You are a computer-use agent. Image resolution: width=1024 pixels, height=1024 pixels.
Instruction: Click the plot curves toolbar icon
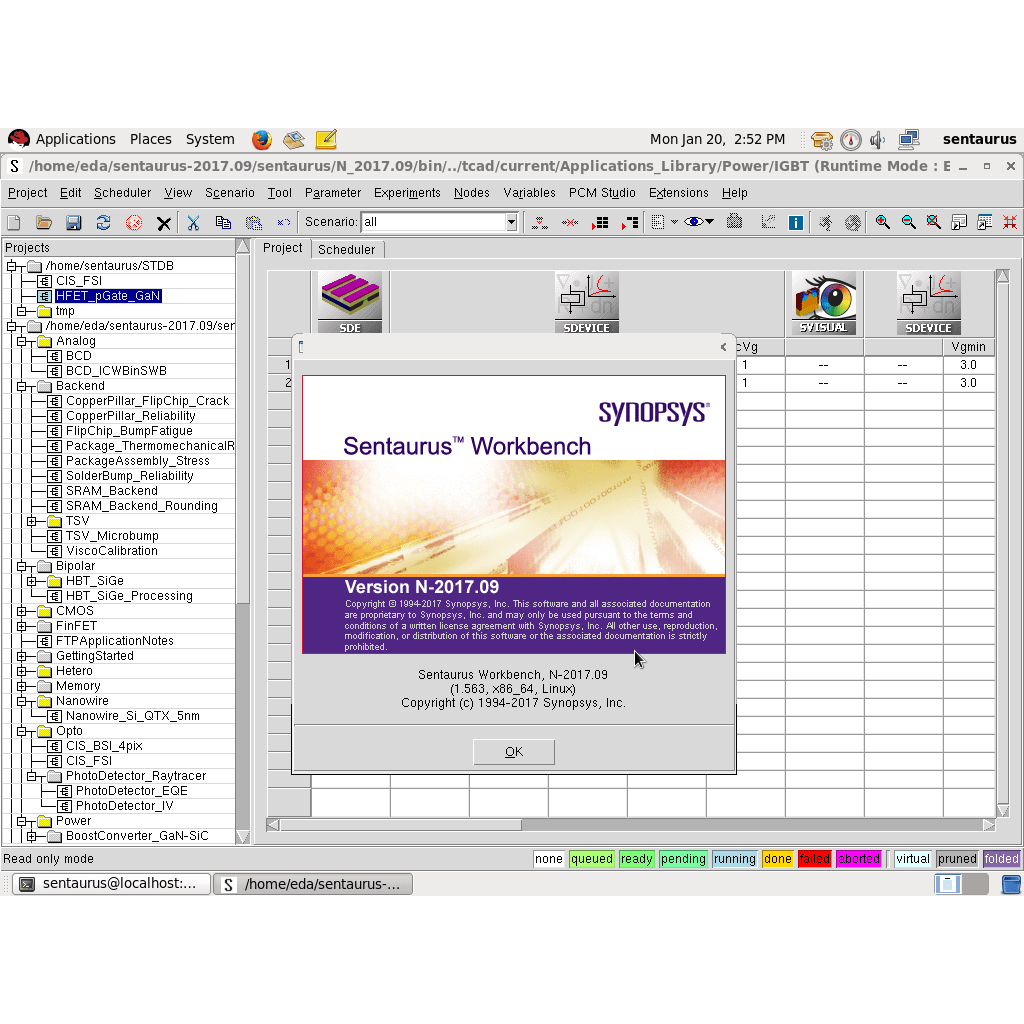[769, 222]
